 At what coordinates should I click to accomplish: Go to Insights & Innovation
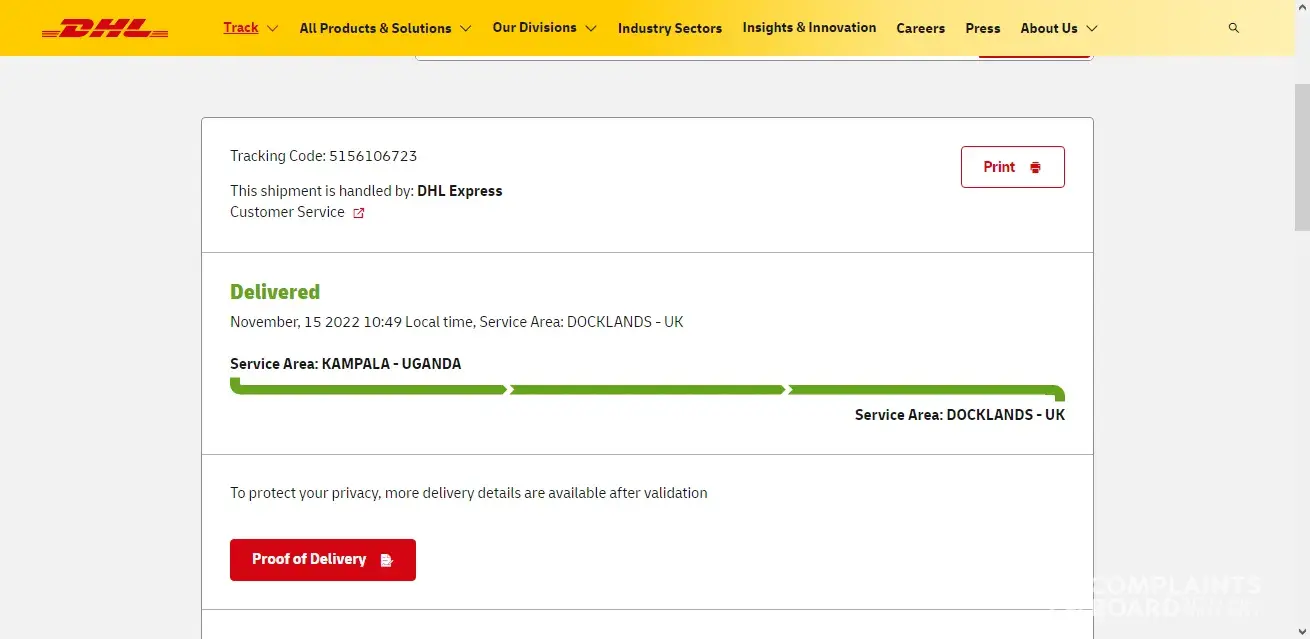coord(809,28)
